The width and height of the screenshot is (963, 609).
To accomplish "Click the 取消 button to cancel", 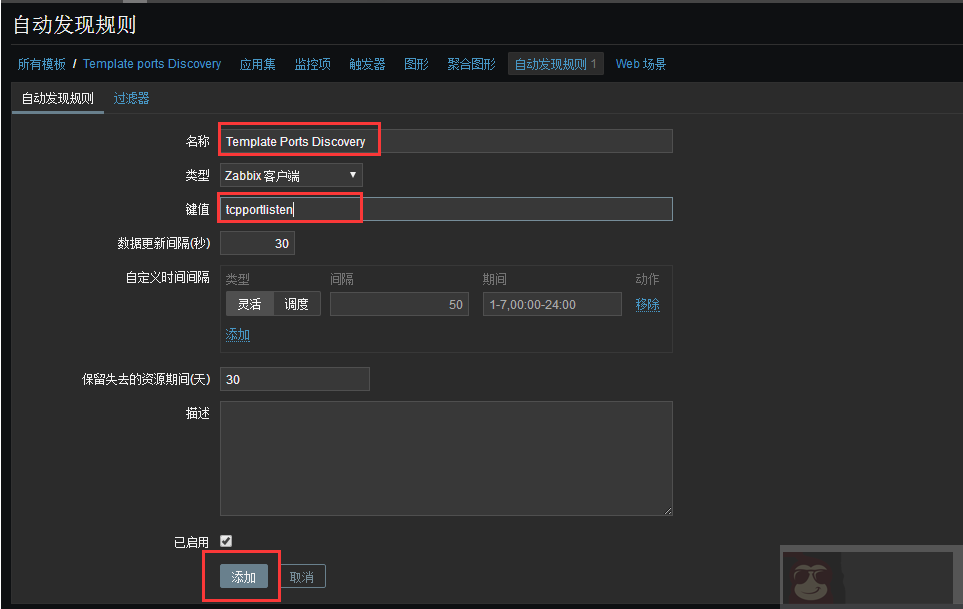I will click(302, 576).
